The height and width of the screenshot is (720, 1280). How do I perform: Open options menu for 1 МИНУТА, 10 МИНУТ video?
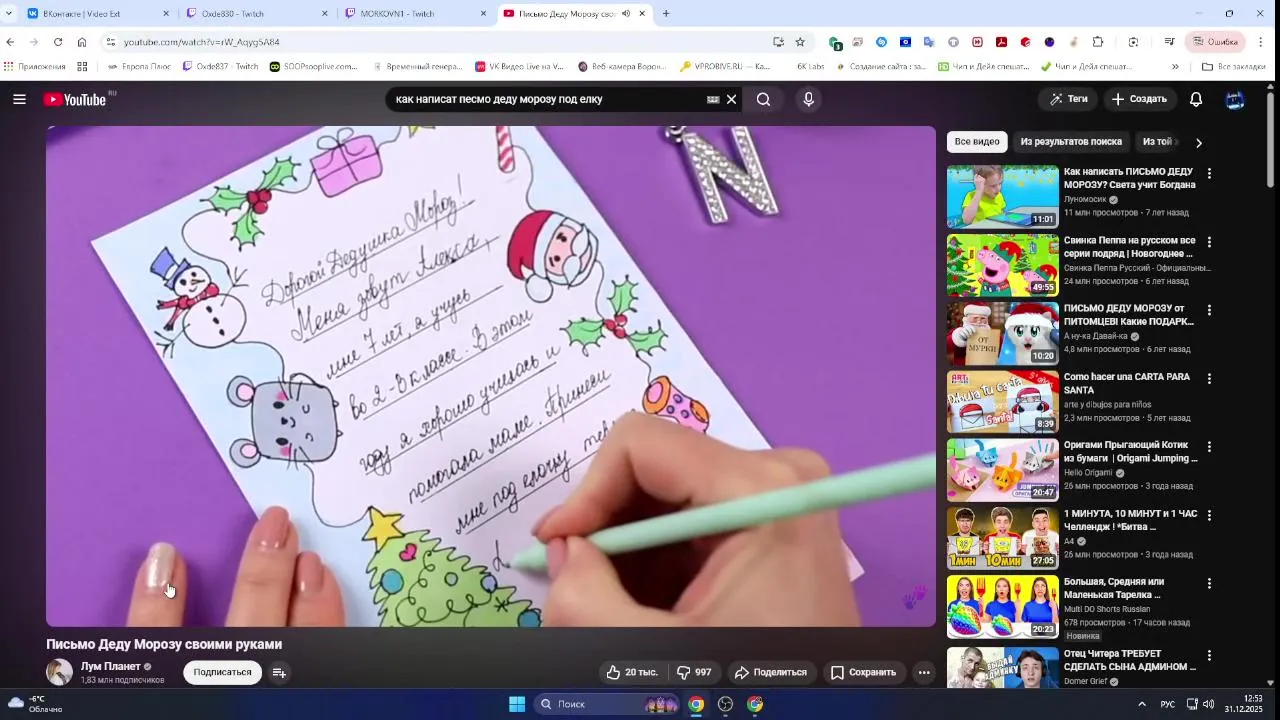point(1209,516)
